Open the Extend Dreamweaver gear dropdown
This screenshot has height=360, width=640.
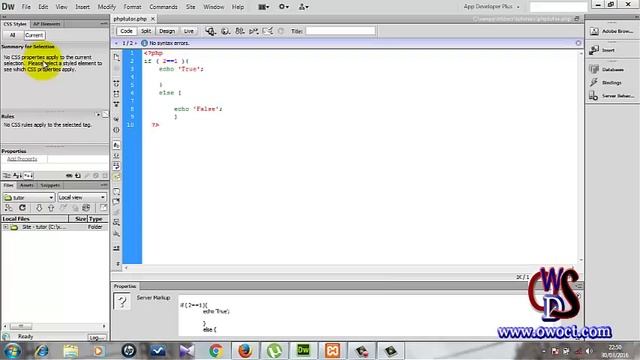point(284,7)
